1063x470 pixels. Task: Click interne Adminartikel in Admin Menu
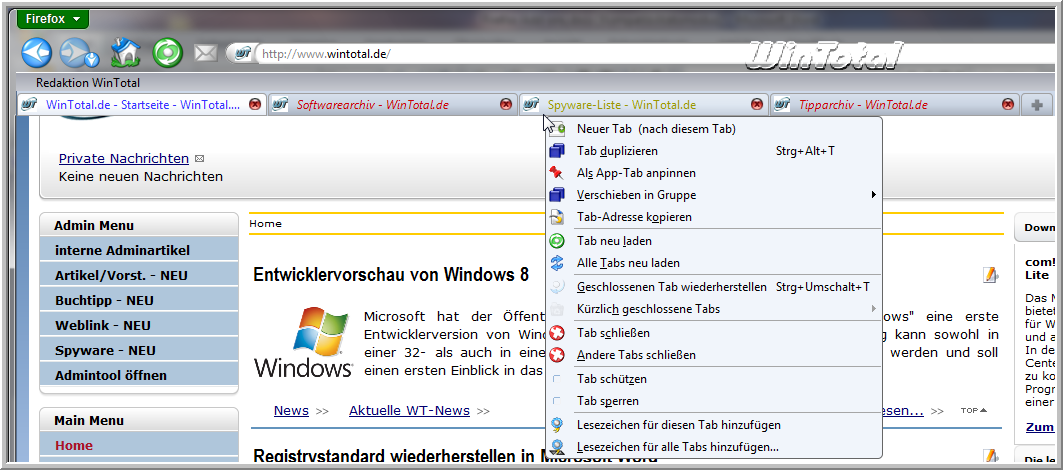139,250
